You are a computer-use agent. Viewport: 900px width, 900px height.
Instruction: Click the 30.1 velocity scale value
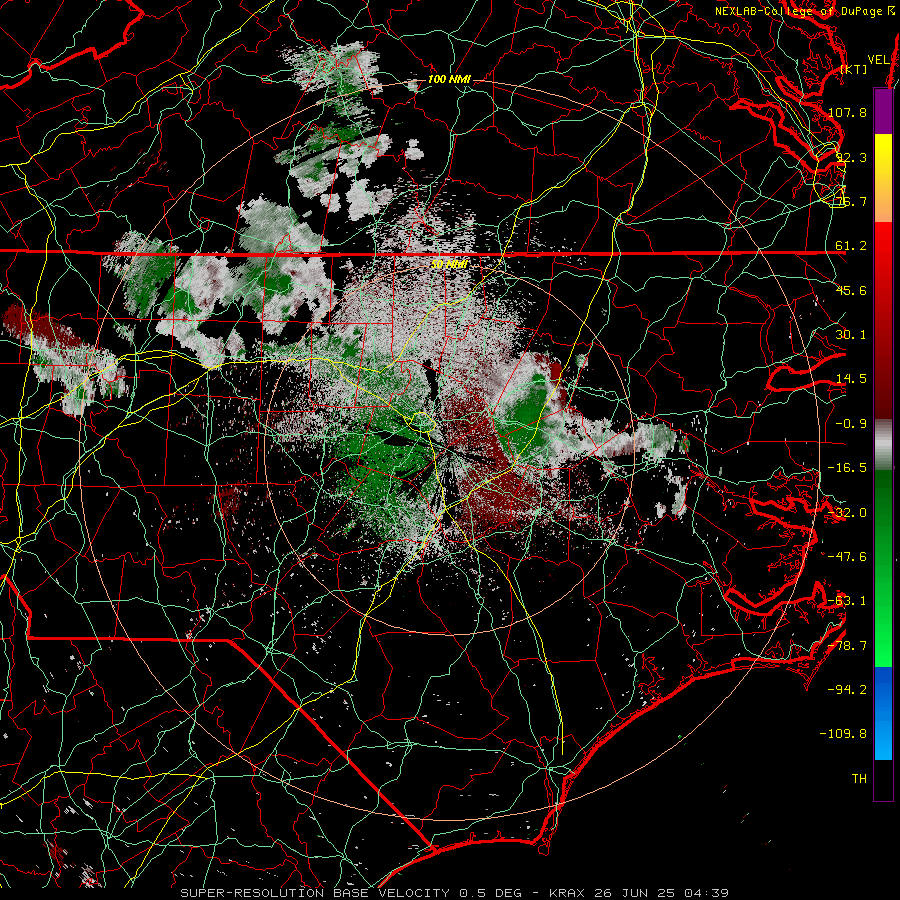coord(851,335)
